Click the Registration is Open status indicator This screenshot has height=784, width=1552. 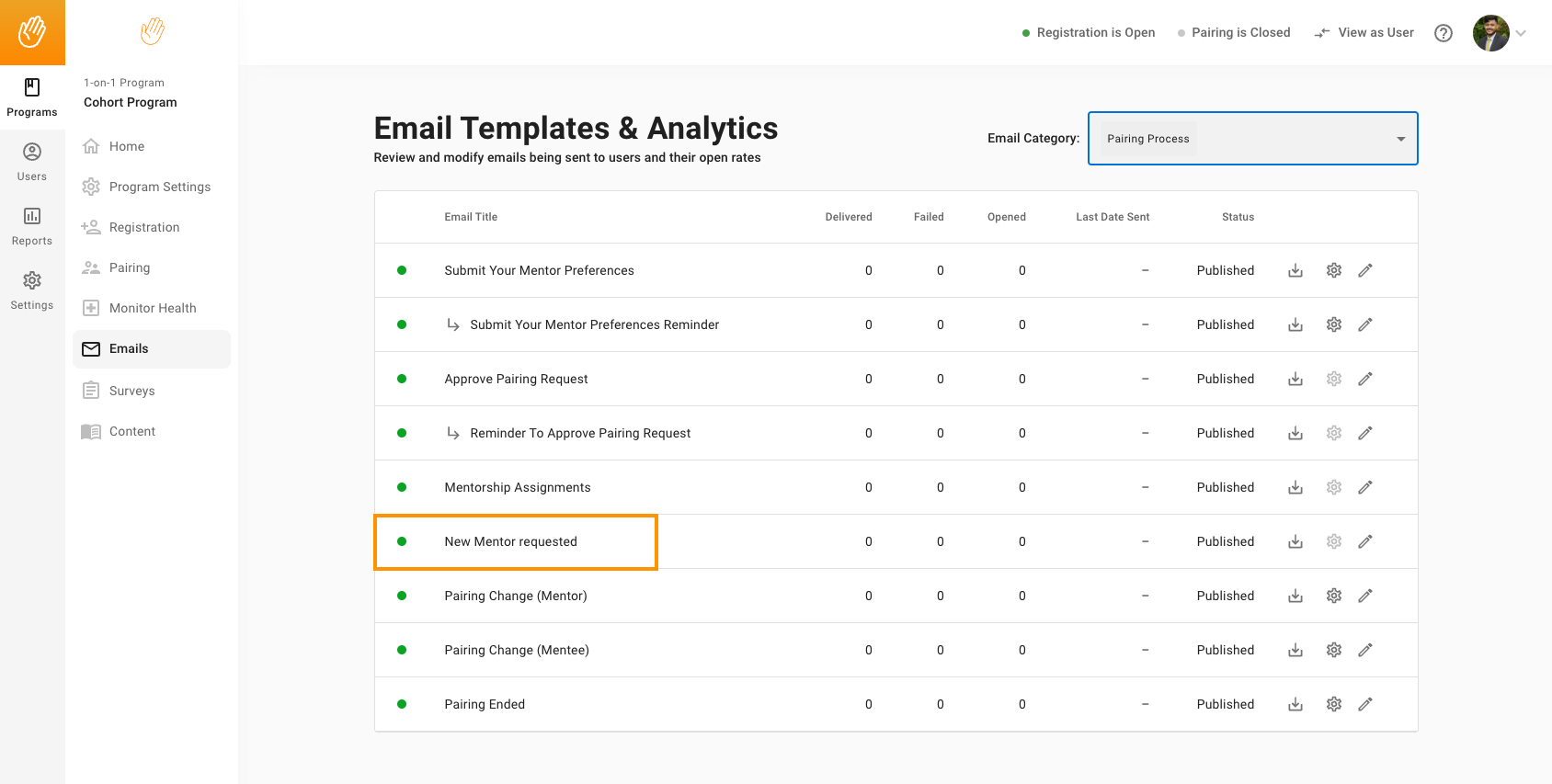(x=1089, y=33)
